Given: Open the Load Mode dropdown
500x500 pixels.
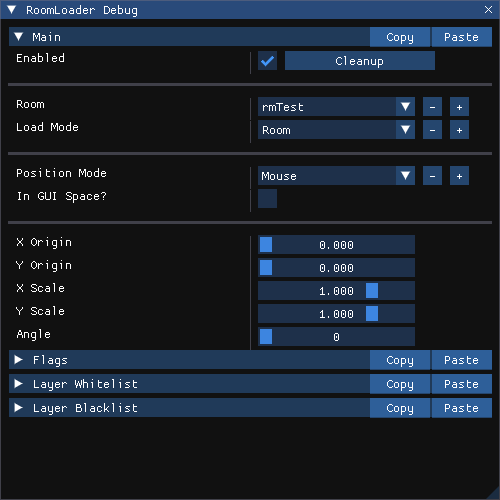Looking at the screenshot, I should coord(336,130).
